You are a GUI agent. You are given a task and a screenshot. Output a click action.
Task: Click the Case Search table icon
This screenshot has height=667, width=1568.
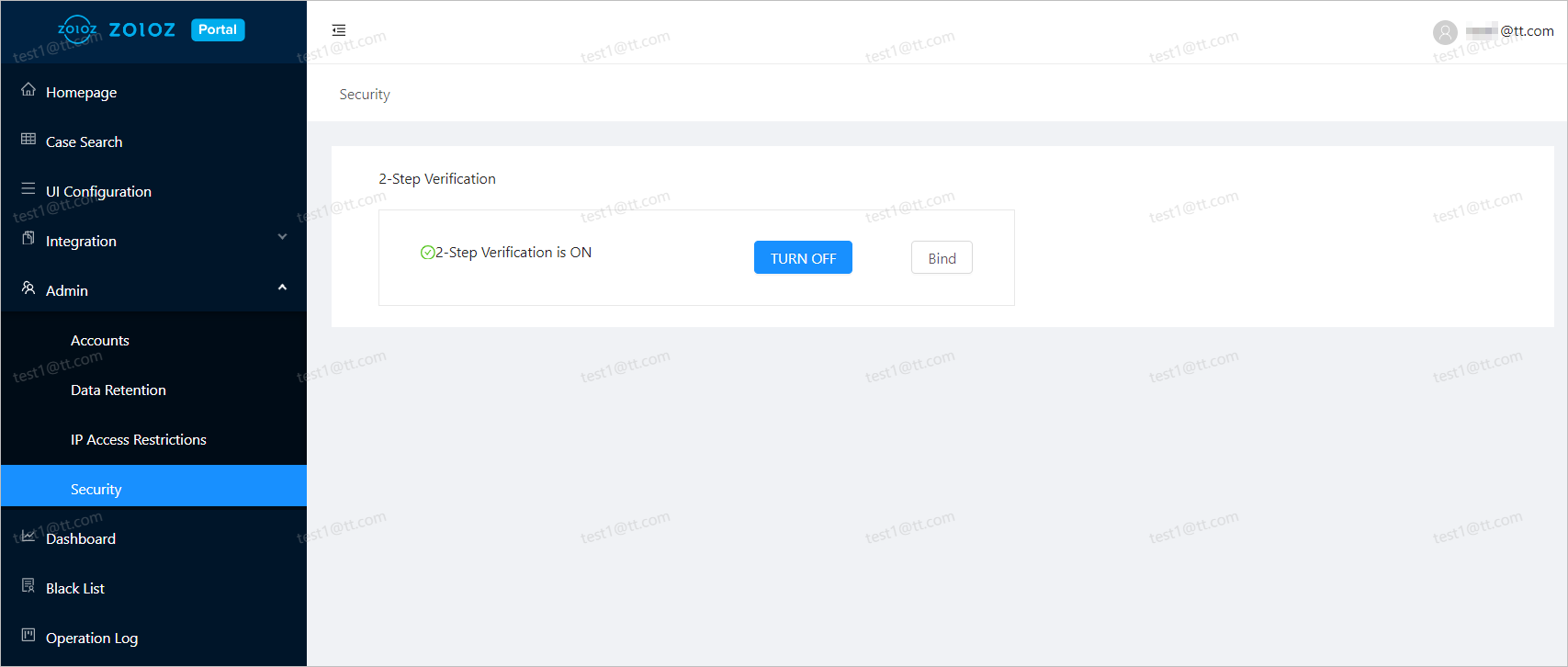point(28,140)
